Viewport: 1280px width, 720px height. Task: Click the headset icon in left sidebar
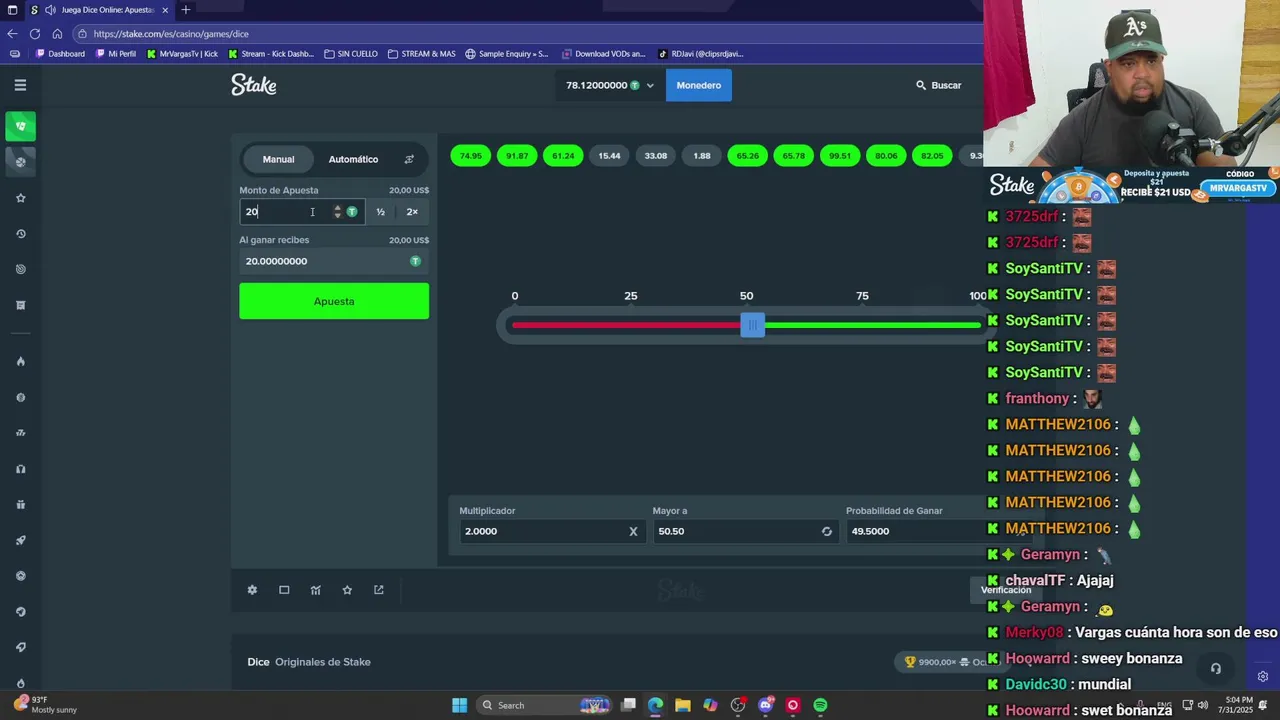20,469
